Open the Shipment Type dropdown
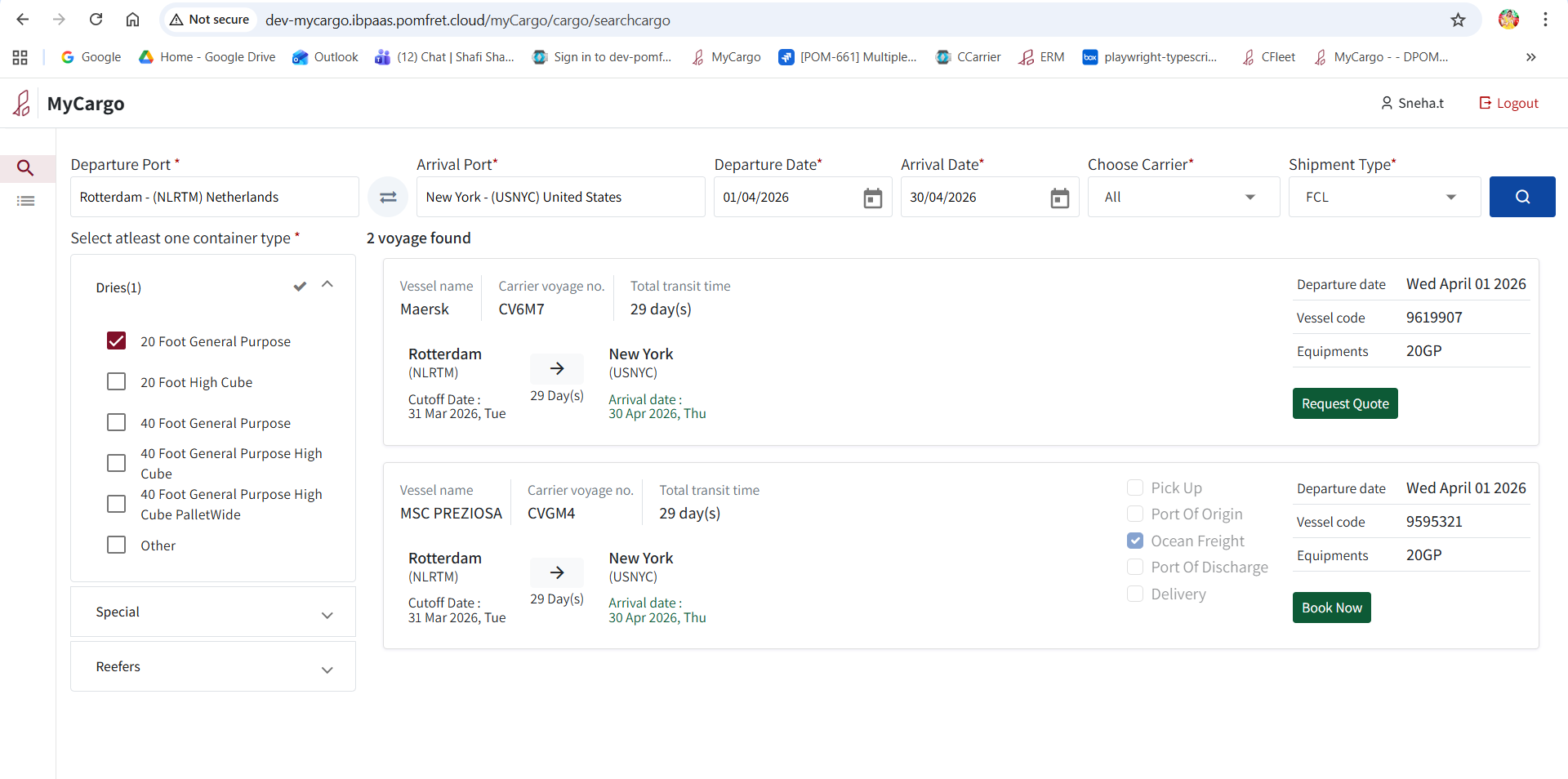The image size is (1568, 779). point(1383,197)
